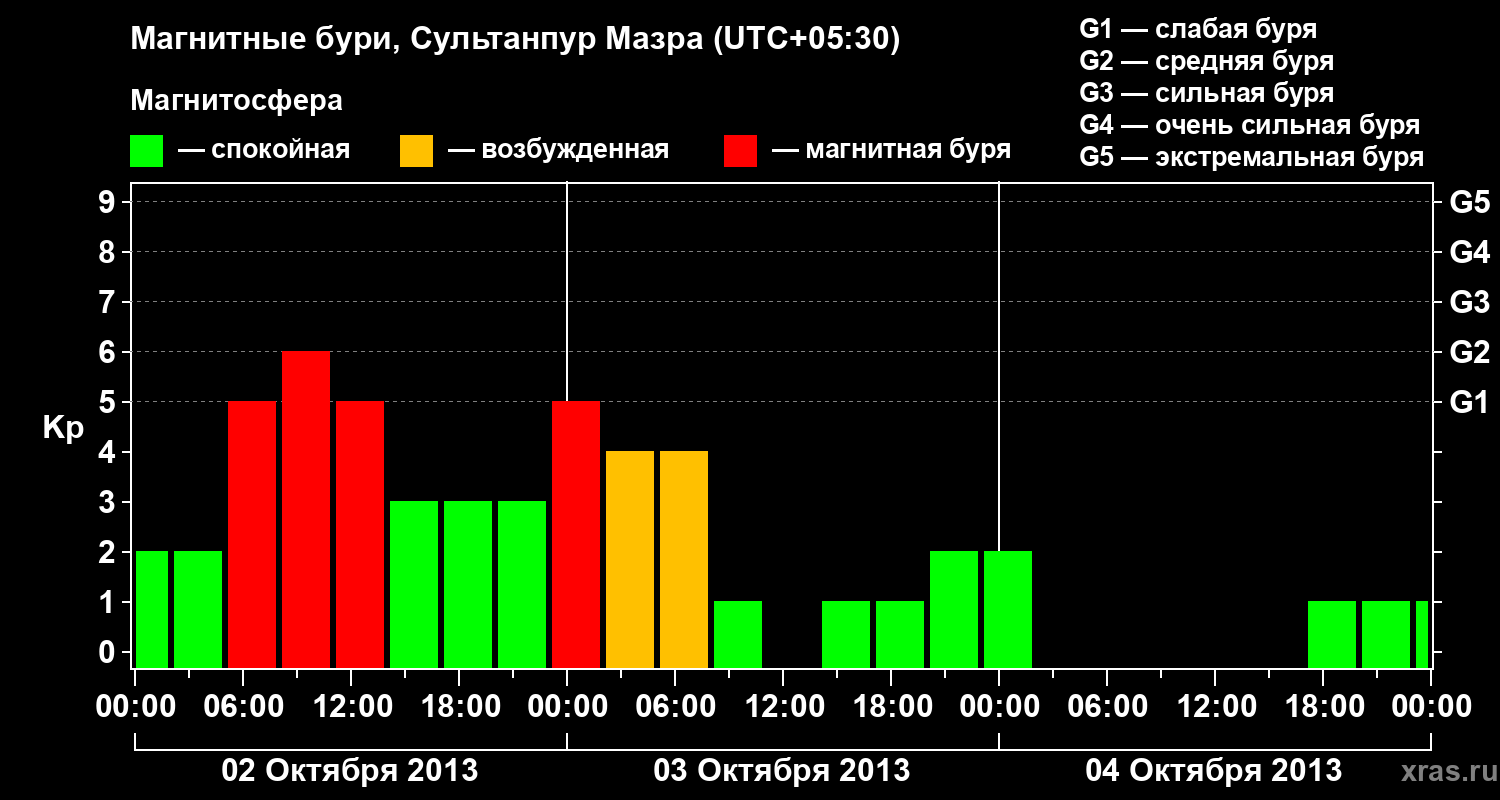
Task: Click the '— магнитная буря' legend label
Action: tap(891, 151)
